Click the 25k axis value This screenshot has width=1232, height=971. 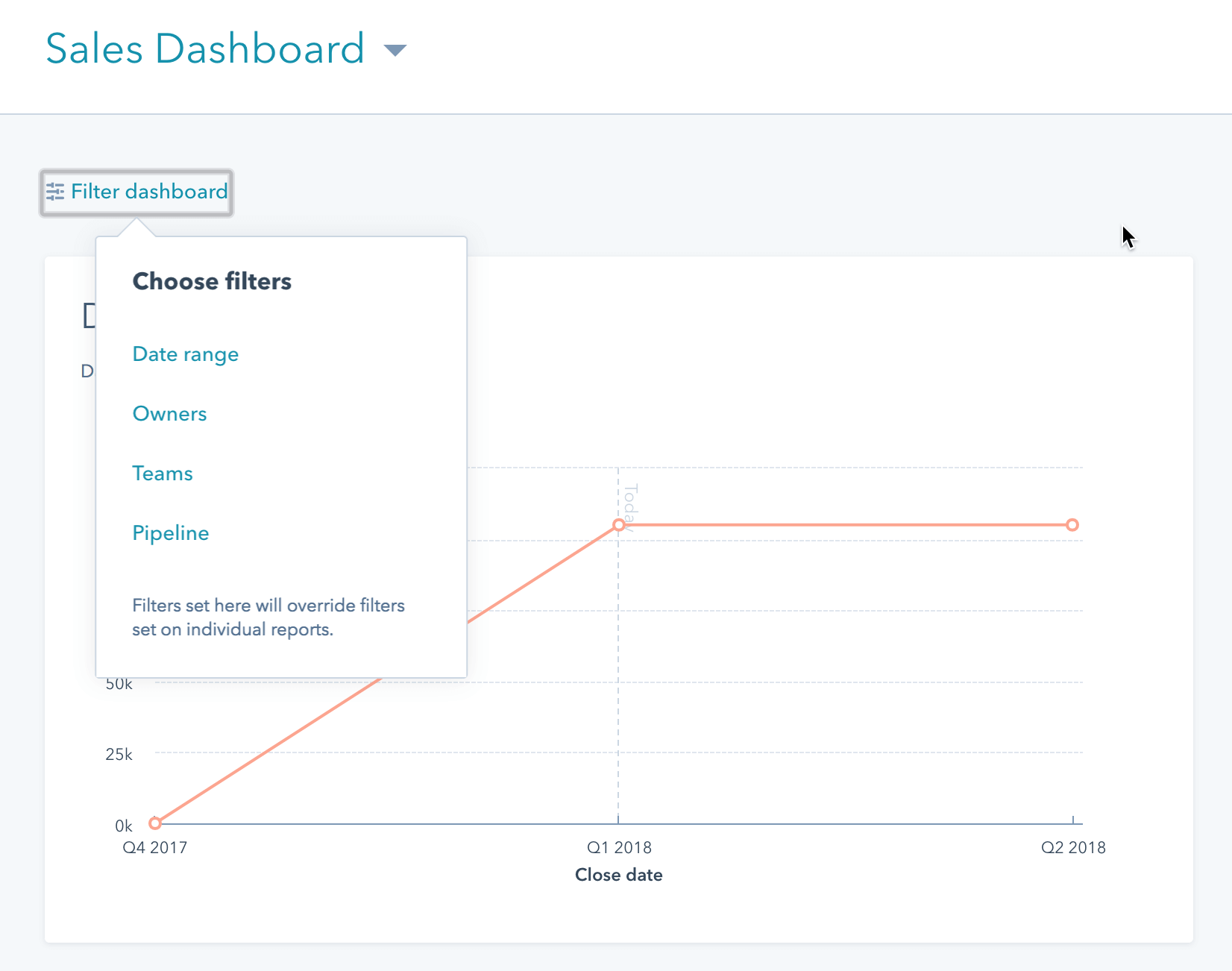119,755
